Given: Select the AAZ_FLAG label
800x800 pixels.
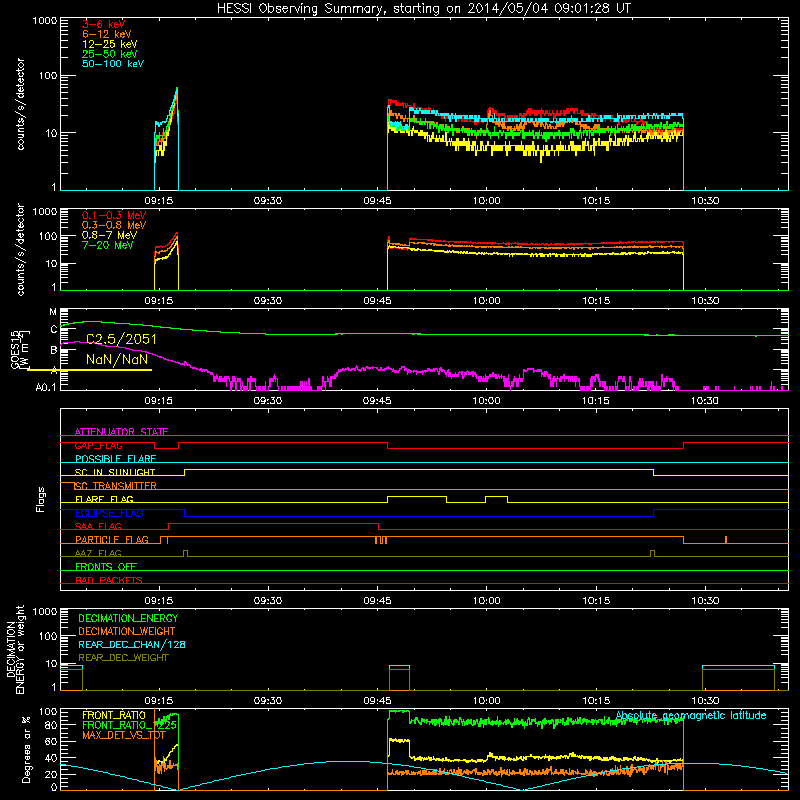Looking at the screenshot, I should coord(98,553).
